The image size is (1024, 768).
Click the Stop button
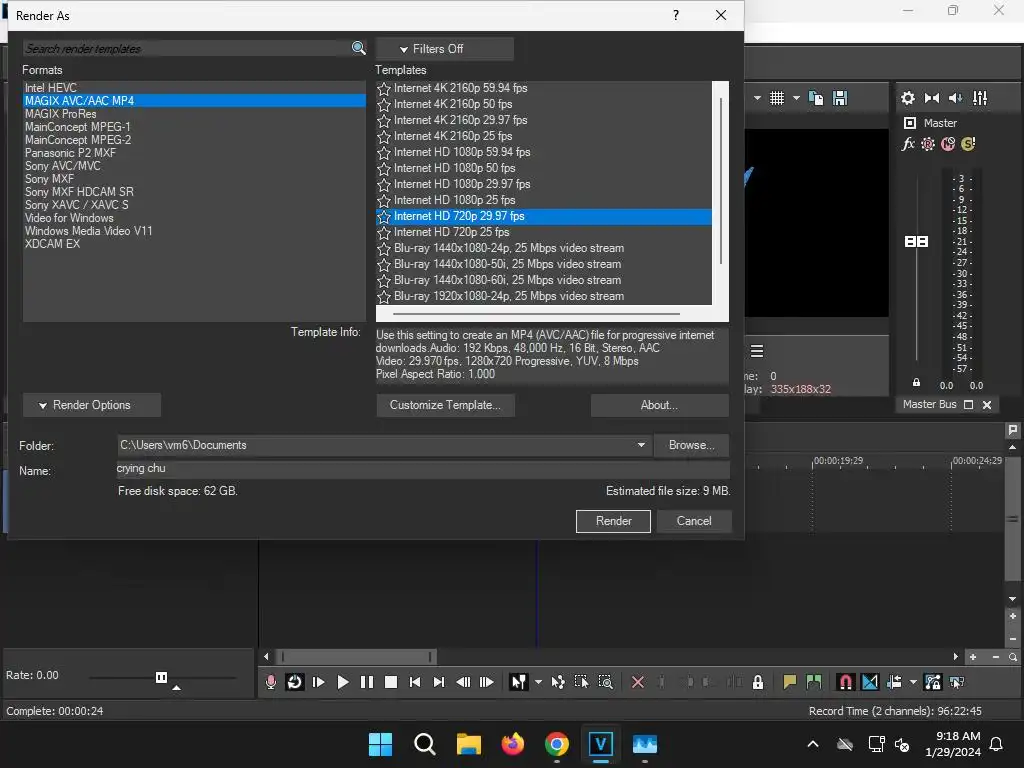click(x=391, y=682)
